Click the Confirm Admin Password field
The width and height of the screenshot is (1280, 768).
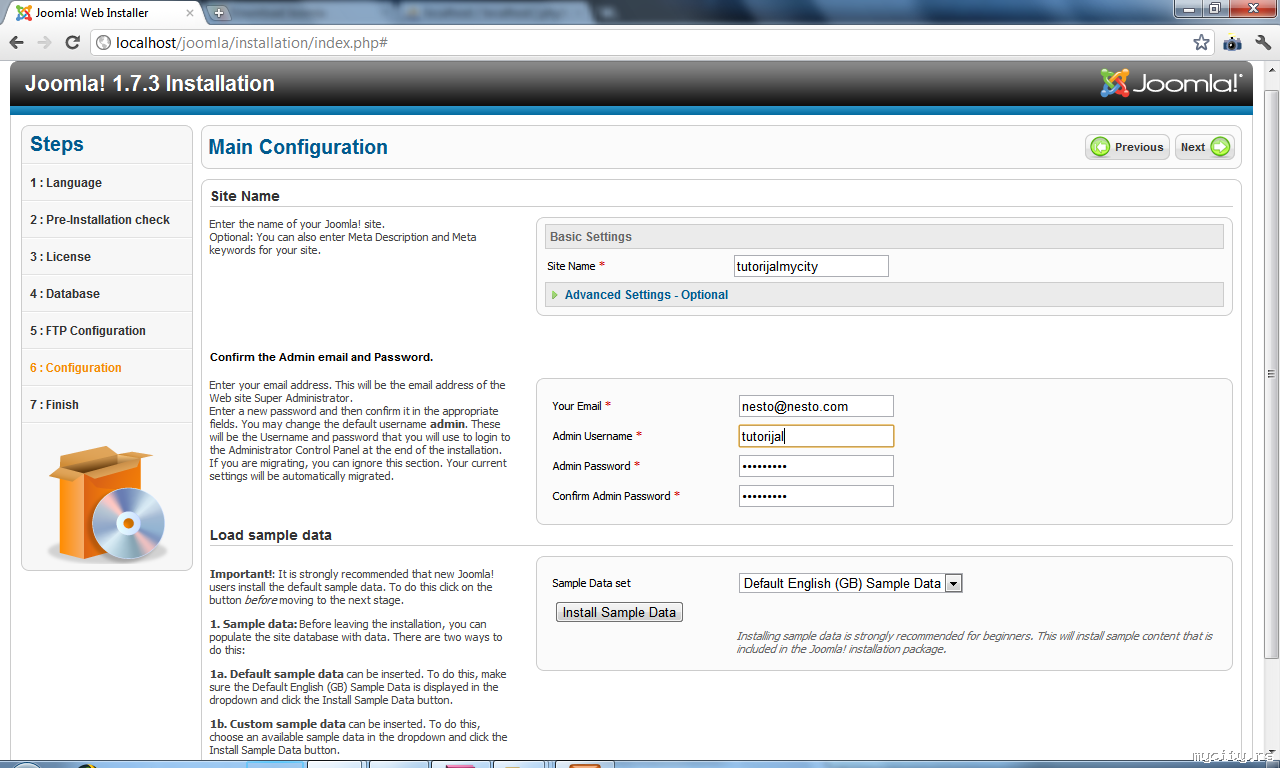tap(816, 496)
